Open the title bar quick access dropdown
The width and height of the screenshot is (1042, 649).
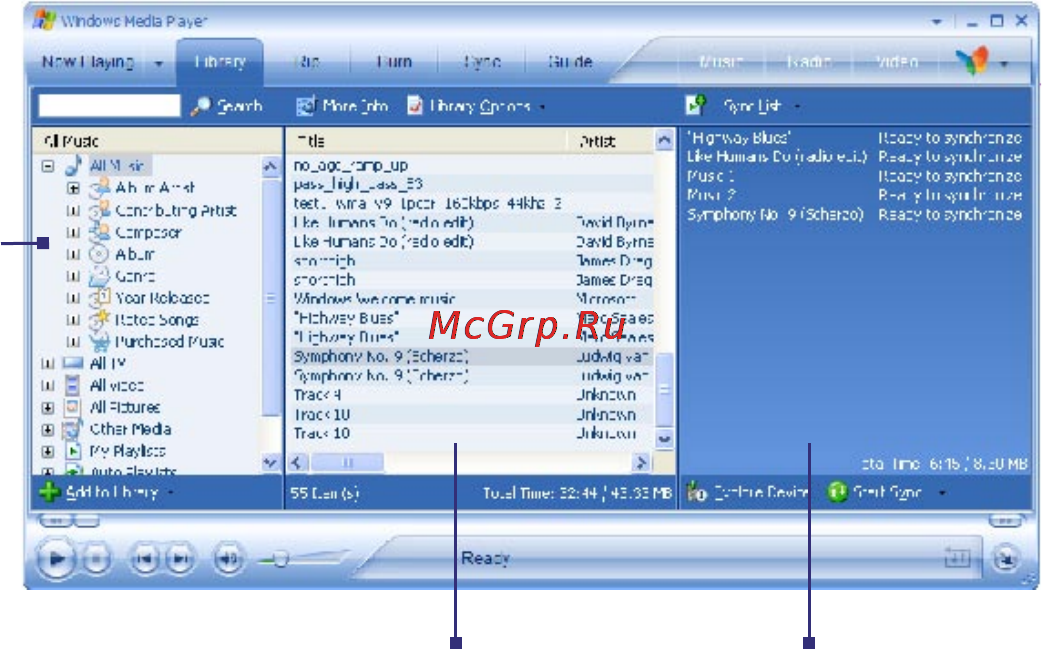coord(937,22)
